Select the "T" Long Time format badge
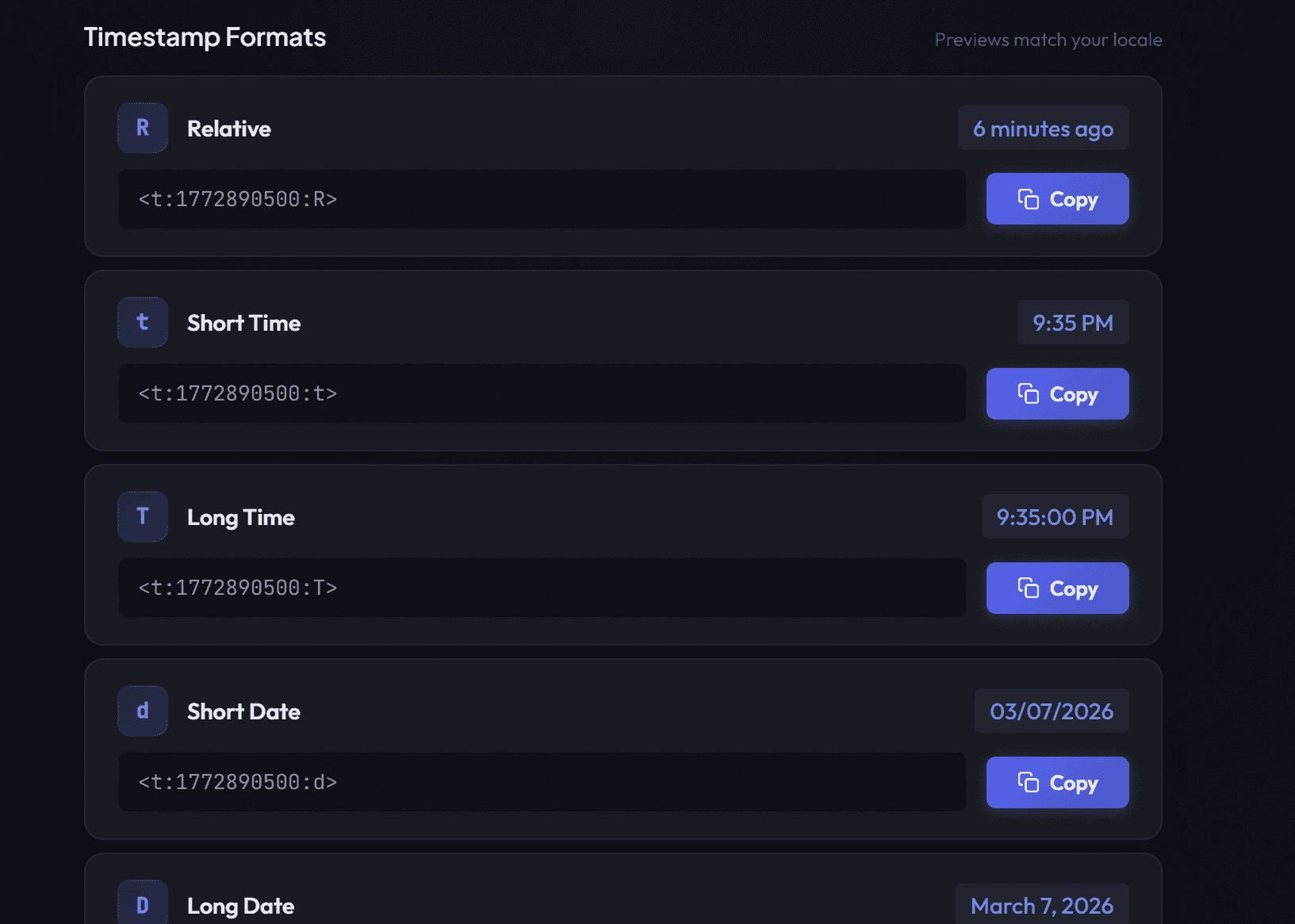Image resolution: width=1295 pixels, height=924 pixels. (142, 516)
